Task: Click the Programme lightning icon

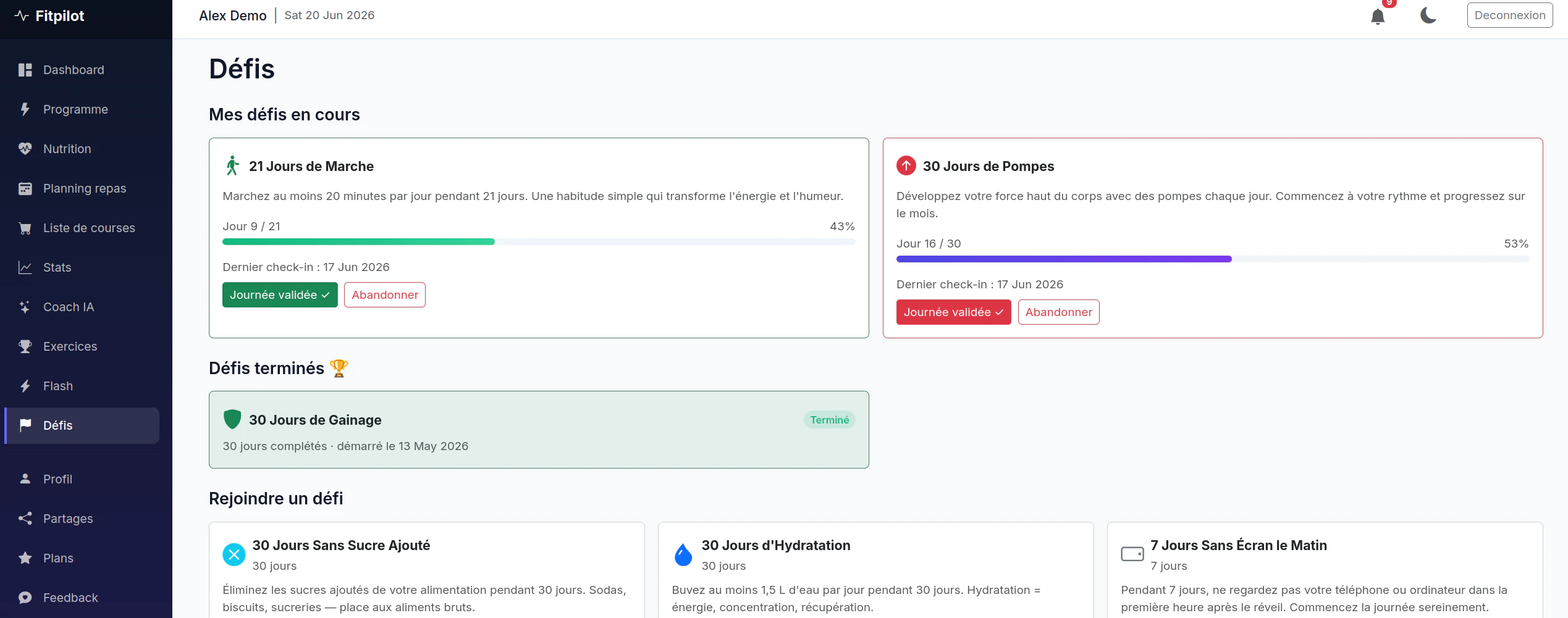Action: click(25, 109)
